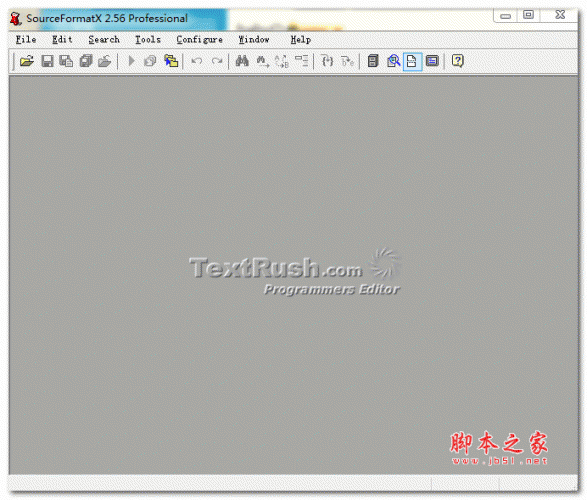Screen dimensions: 587x500
Task: Click the Go to Line icon
Action: tap(302, 61)
